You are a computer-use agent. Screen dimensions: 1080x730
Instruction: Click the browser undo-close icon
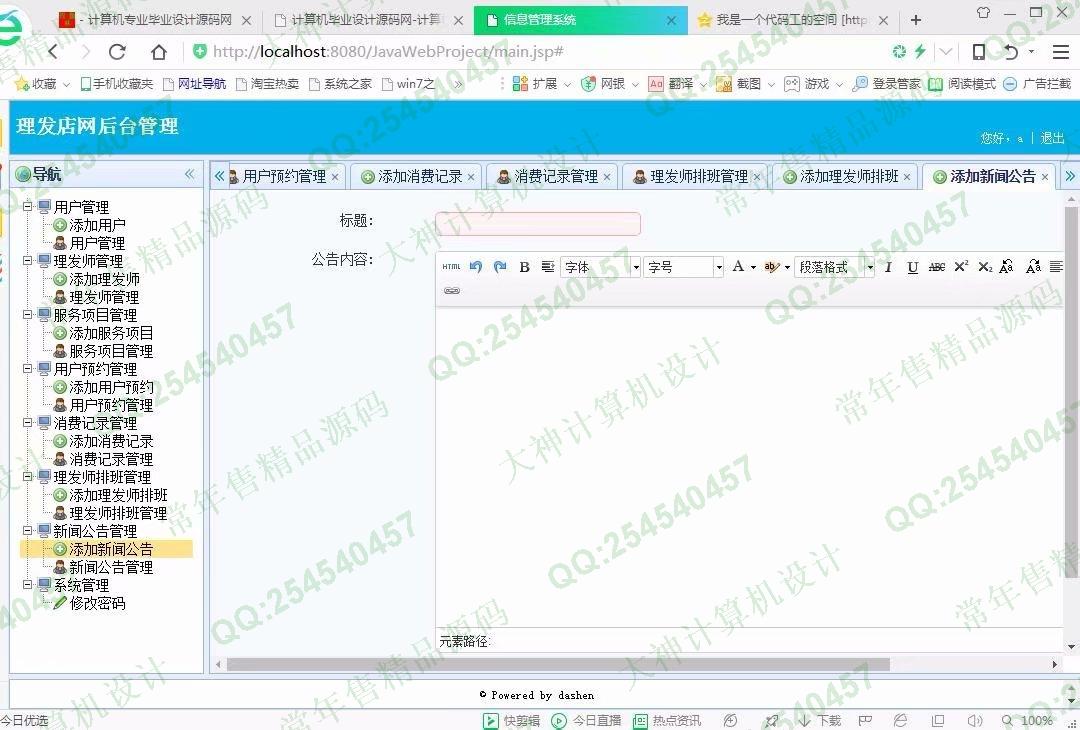(1010, 52)
